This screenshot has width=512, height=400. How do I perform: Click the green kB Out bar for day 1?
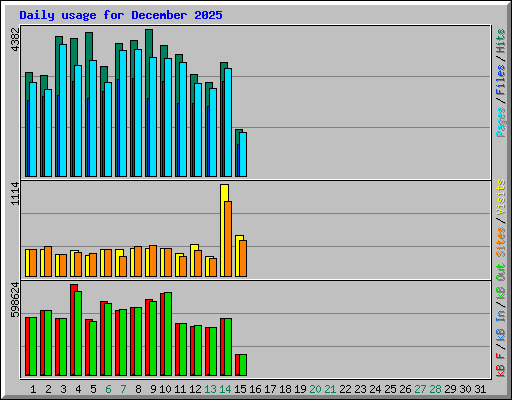tap(33, 347)
